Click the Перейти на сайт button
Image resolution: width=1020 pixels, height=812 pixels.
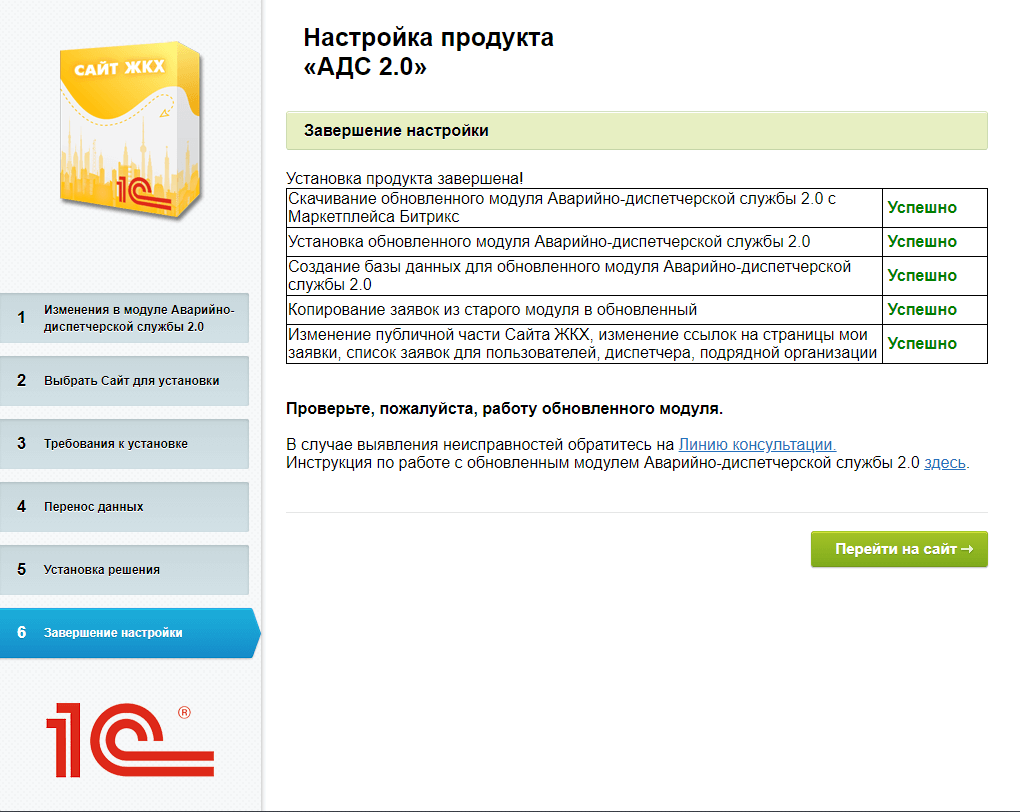pyautogui.click(x=899, y=549)
